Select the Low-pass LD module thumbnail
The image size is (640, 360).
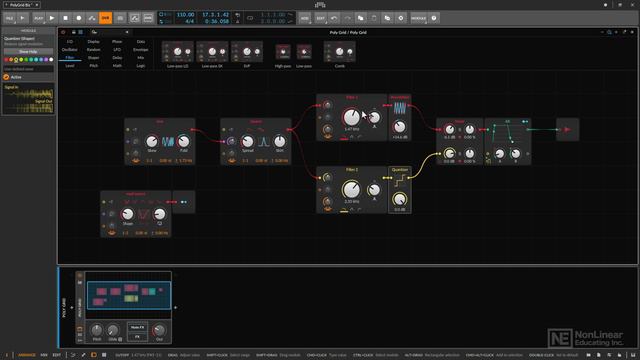pos(178,52)
